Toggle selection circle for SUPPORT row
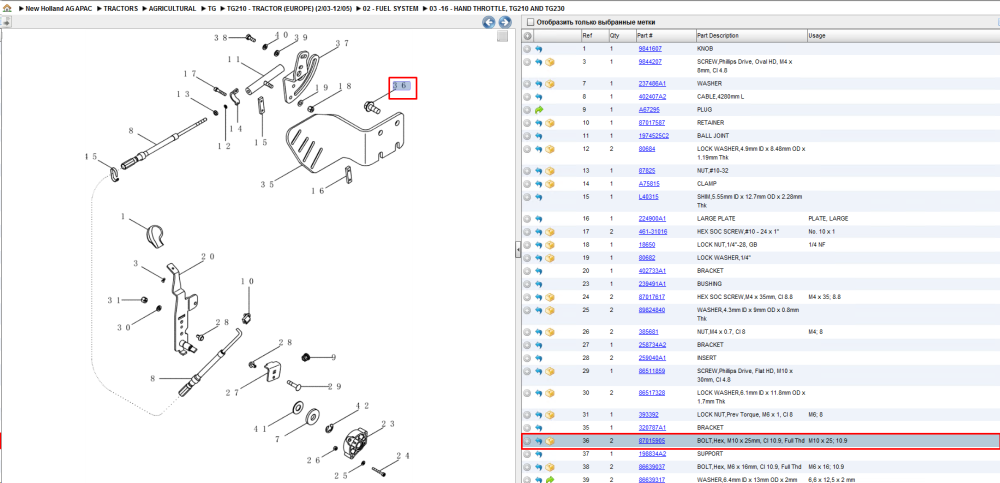The height and width of the screenshot is (483, 1000). [x=527, y=454]
